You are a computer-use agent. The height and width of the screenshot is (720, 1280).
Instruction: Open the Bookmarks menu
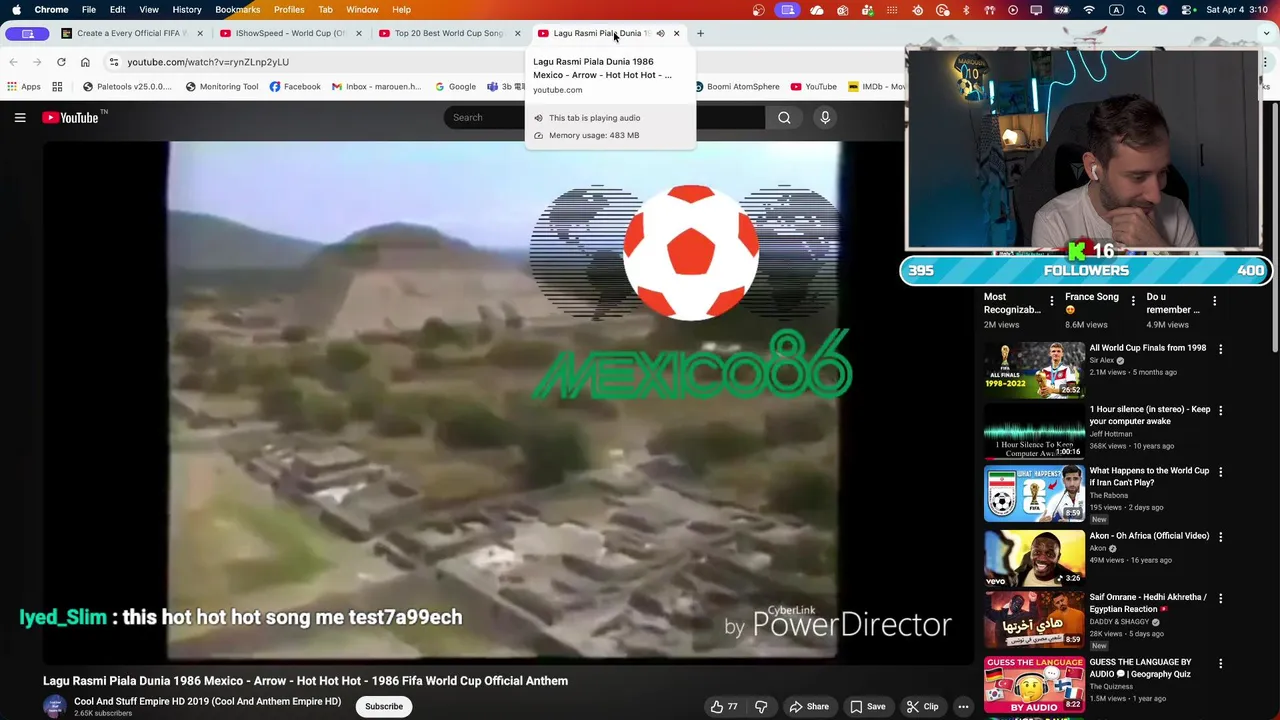(237, 10)
